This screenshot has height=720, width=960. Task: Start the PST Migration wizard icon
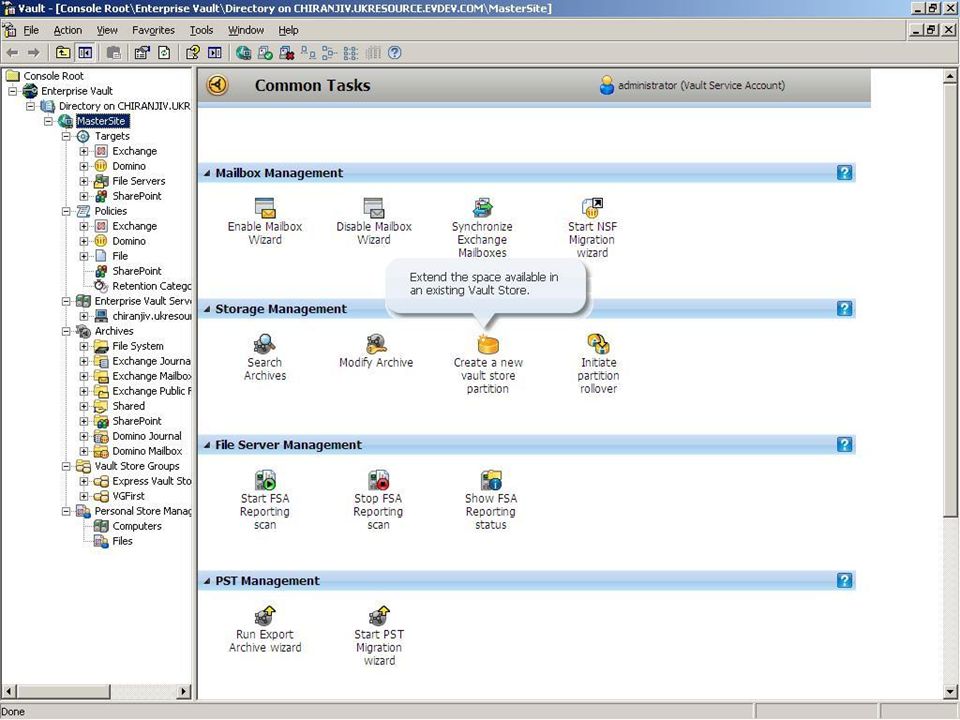(x=379, y=616)
